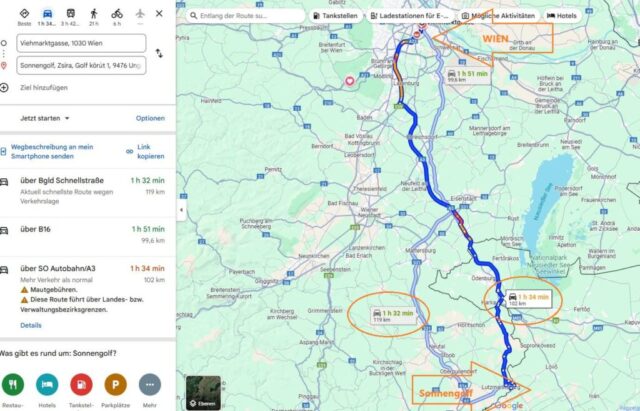Click the Viehmarktgasse starting point field
Image resolution: width=640 pixels, height=411 pixels.
(x=81, y=43)
